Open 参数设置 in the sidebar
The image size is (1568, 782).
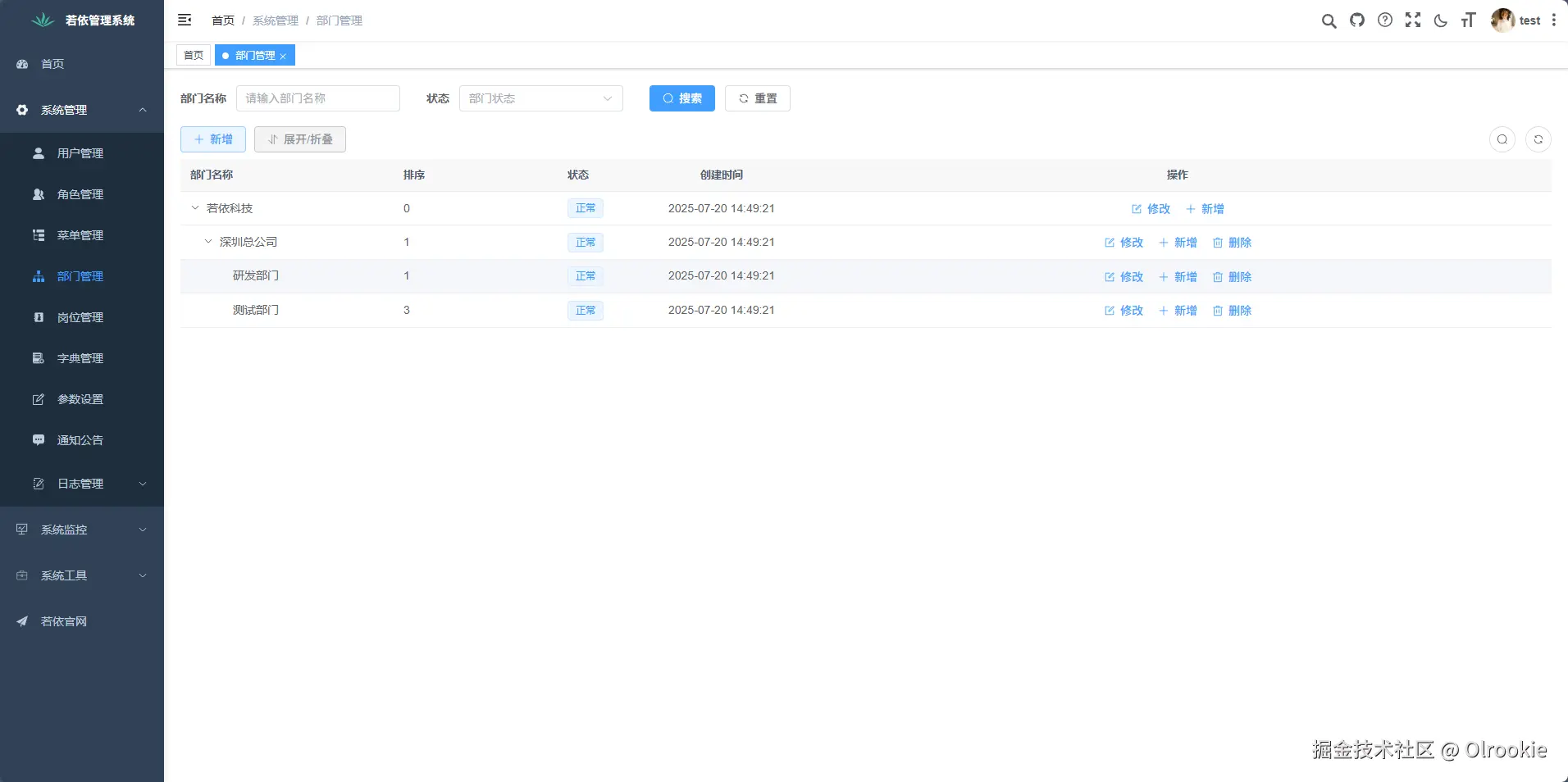pyautogui.click(x=82, y=399)
